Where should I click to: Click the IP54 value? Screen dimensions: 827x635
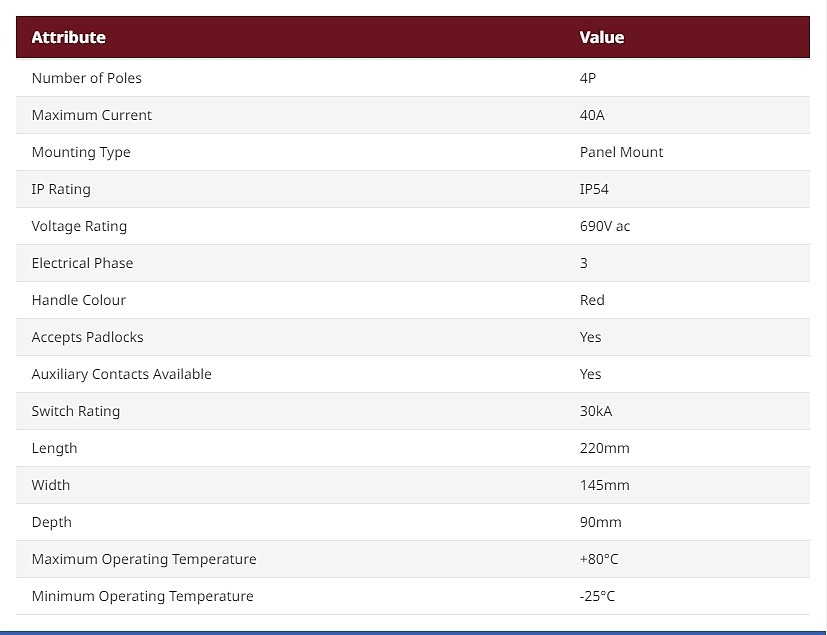tap(594, 189)
